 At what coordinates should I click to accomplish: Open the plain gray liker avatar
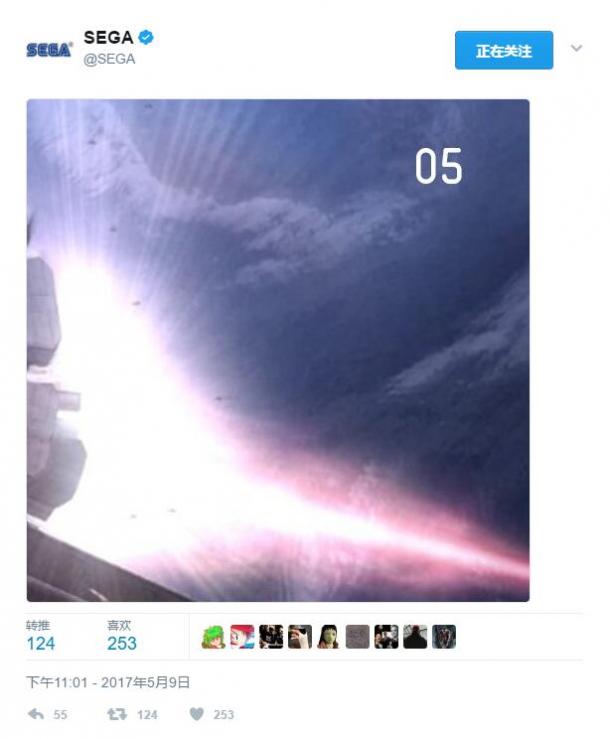click(357, 637)
